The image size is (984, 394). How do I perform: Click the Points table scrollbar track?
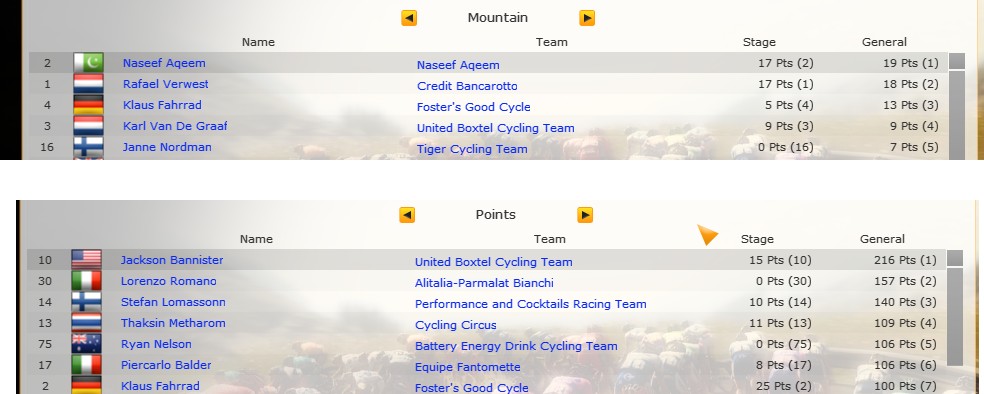(955, 316)
